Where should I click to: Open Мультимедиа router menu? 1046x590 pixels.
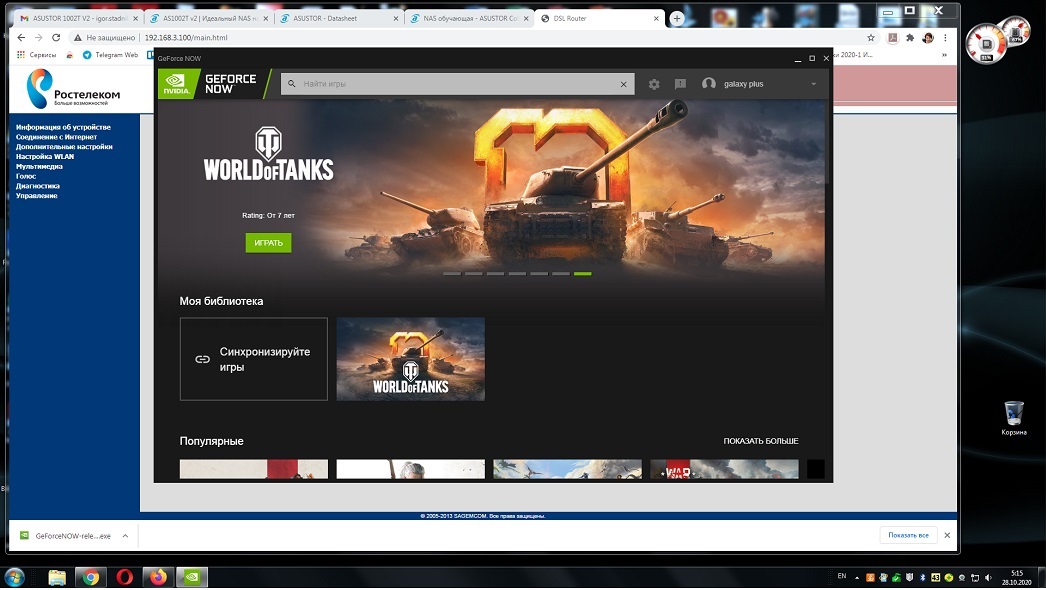pos(39,166)
